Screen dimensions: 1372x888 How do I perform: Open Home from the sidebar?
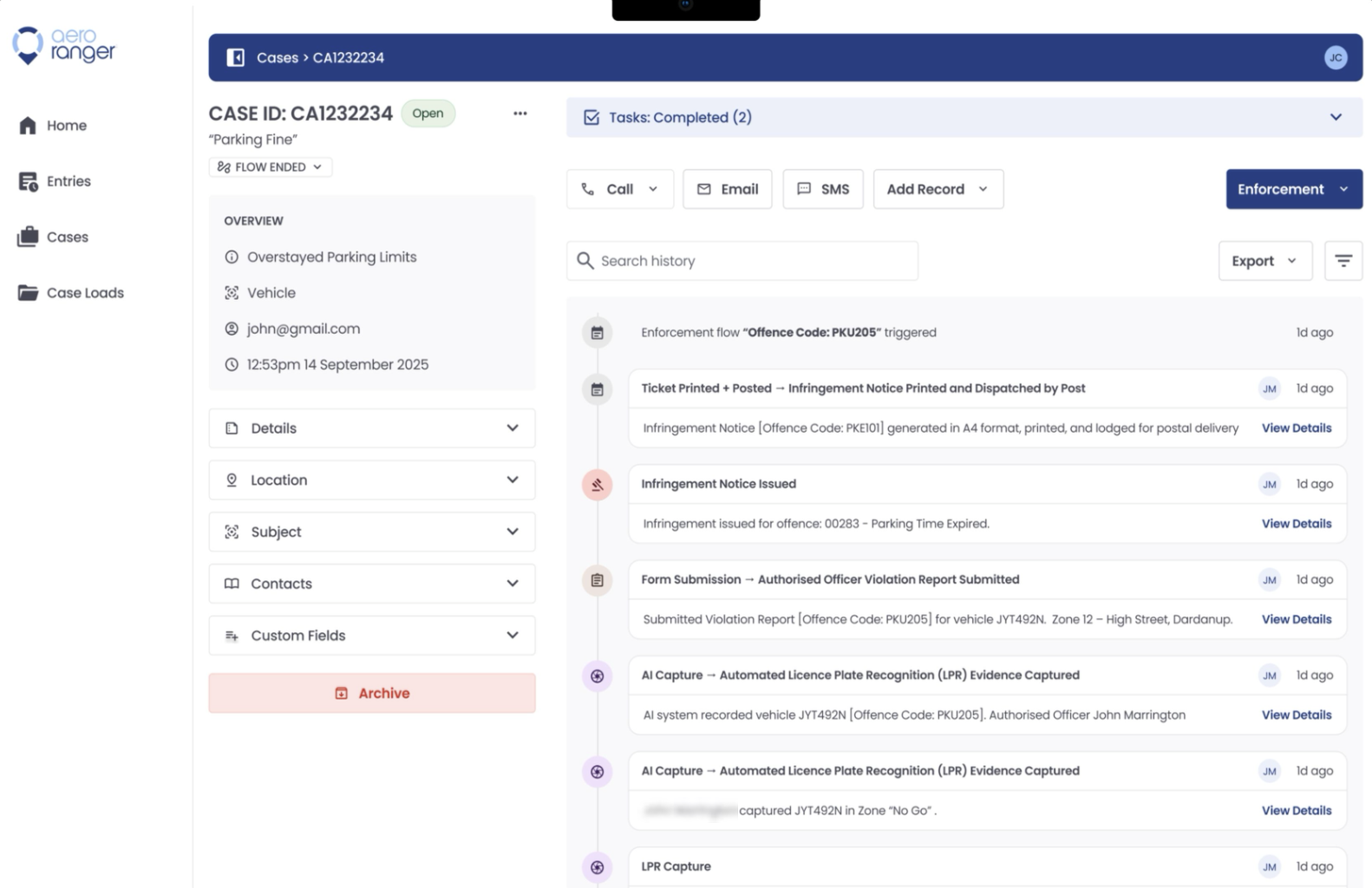[53, 126]
